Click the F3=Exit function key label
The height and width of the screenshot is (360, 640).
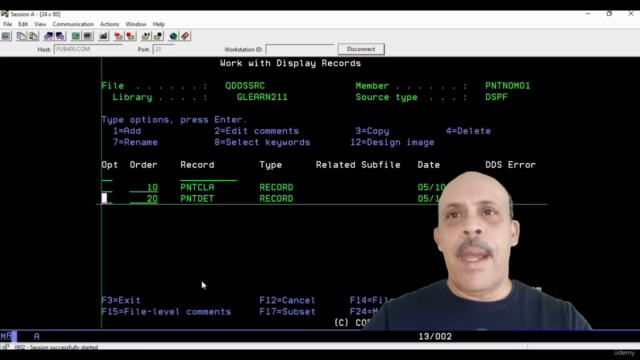(121, 300)
